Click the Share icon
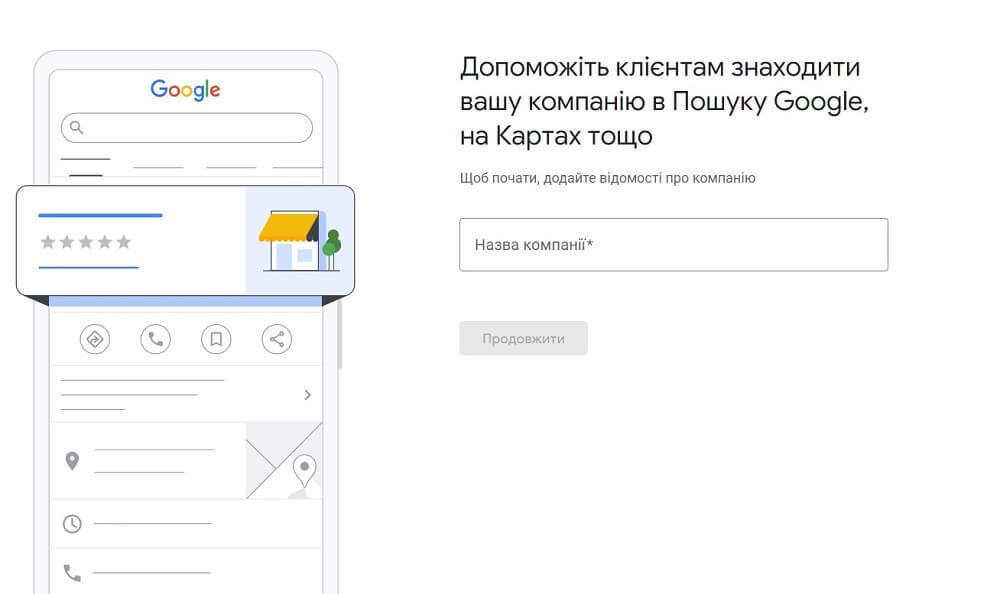The image size is (1000, 594). [275, 339]
